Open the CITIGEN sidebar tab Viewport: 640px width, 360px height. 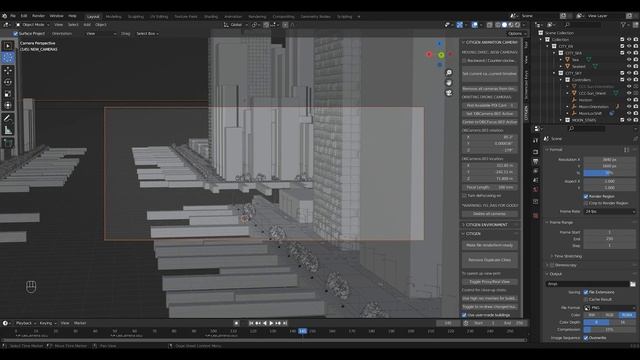pos(526,113)
